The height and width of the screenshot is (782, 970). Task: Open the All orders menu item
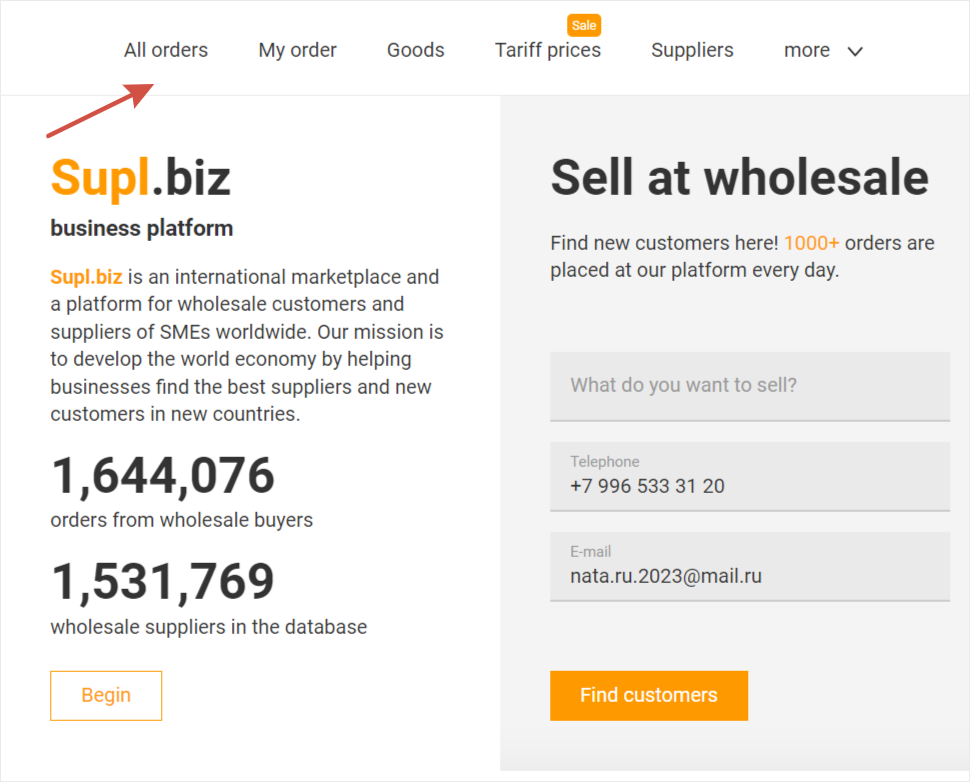click(166, 50)
